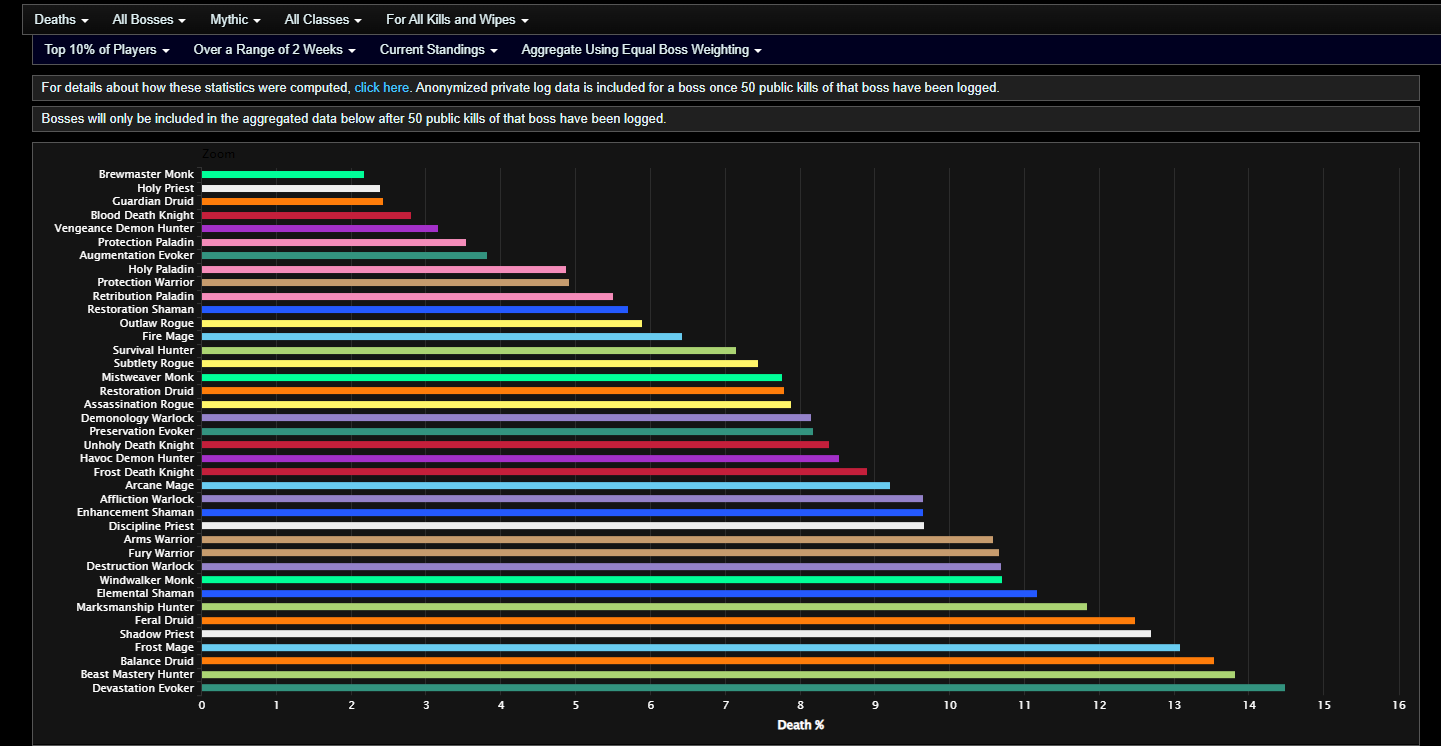Click the Destruction Warlock bar
This screenshot has height=746, width=1441.
[x=601, y=566]
